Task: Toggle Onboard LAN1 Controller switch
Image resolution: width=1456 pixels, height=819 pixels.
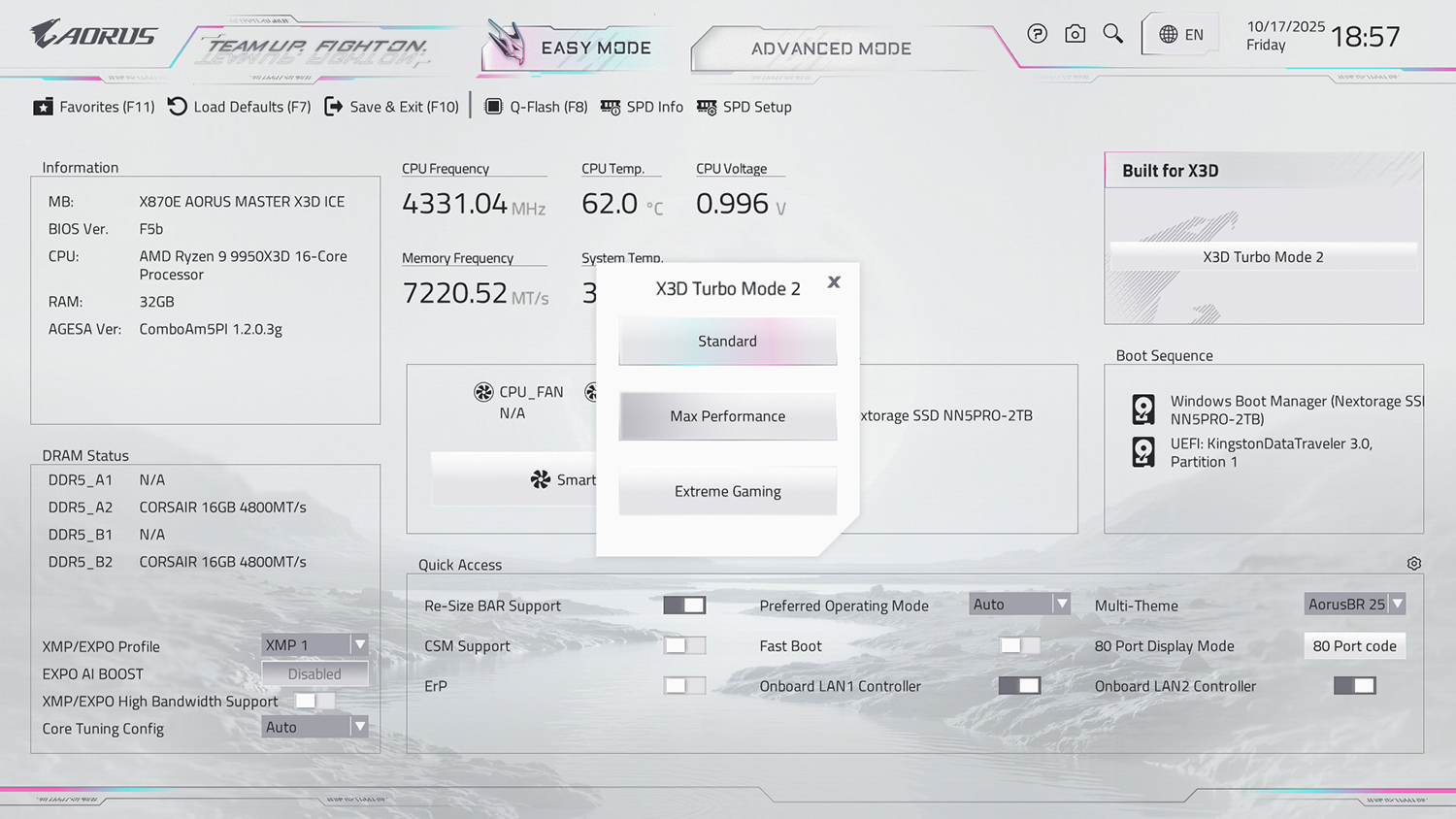Action: [1019, 685]
